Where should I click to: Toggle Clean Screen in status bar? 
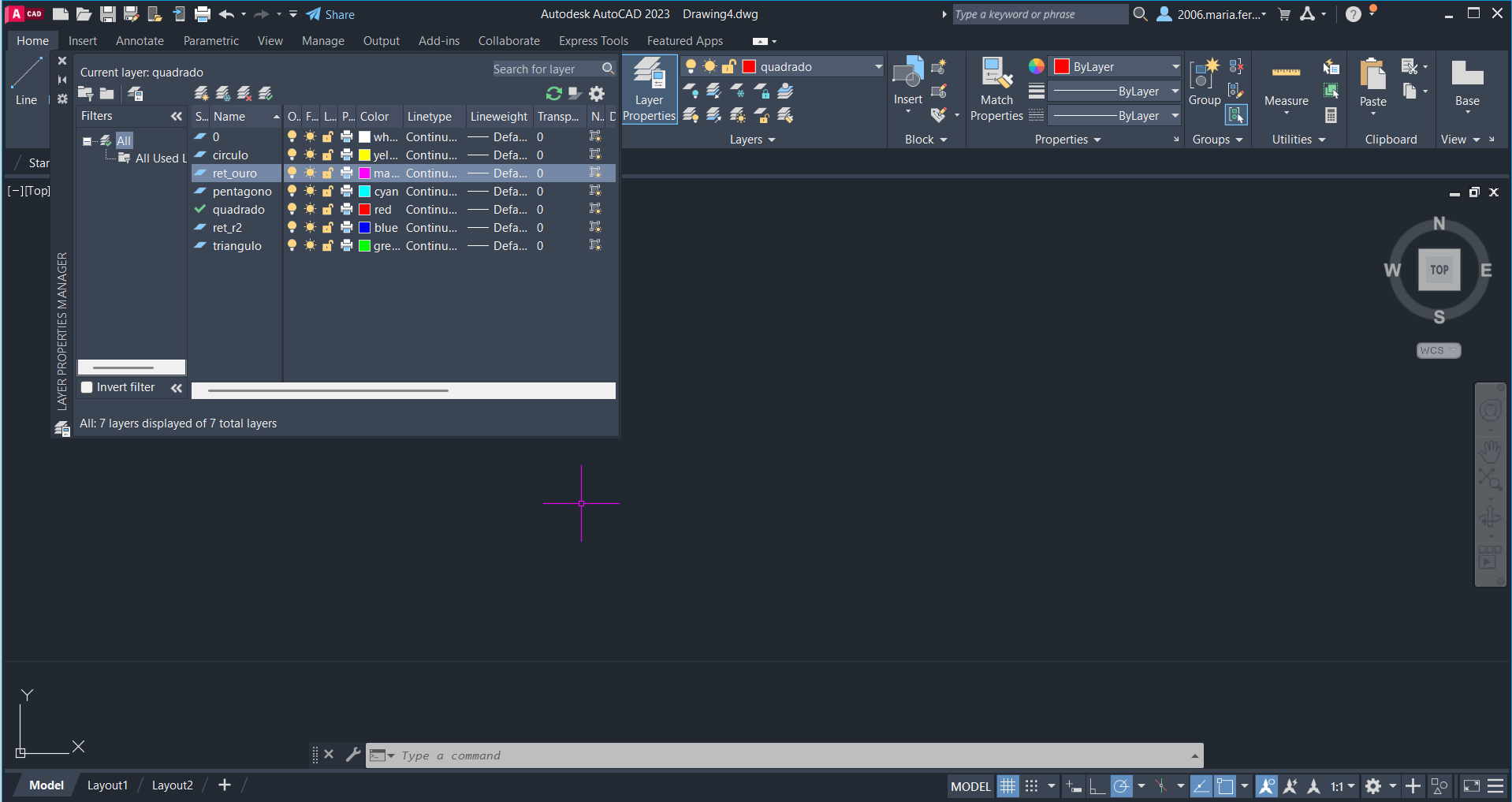point(1471,785)
